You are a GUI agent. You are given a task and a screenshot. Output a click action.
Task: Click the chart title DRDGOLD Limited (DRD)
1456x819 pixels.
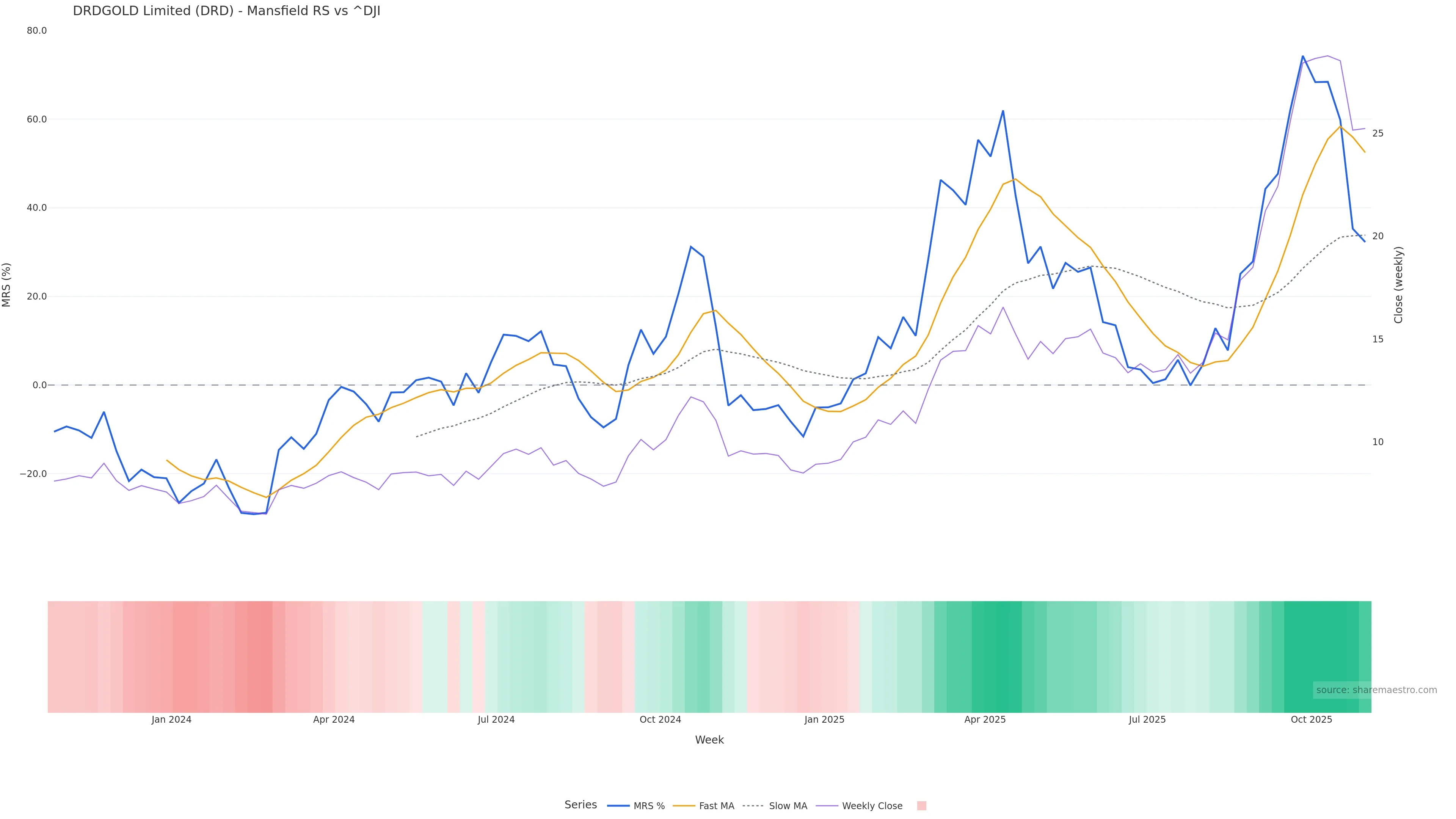point(227,11)
